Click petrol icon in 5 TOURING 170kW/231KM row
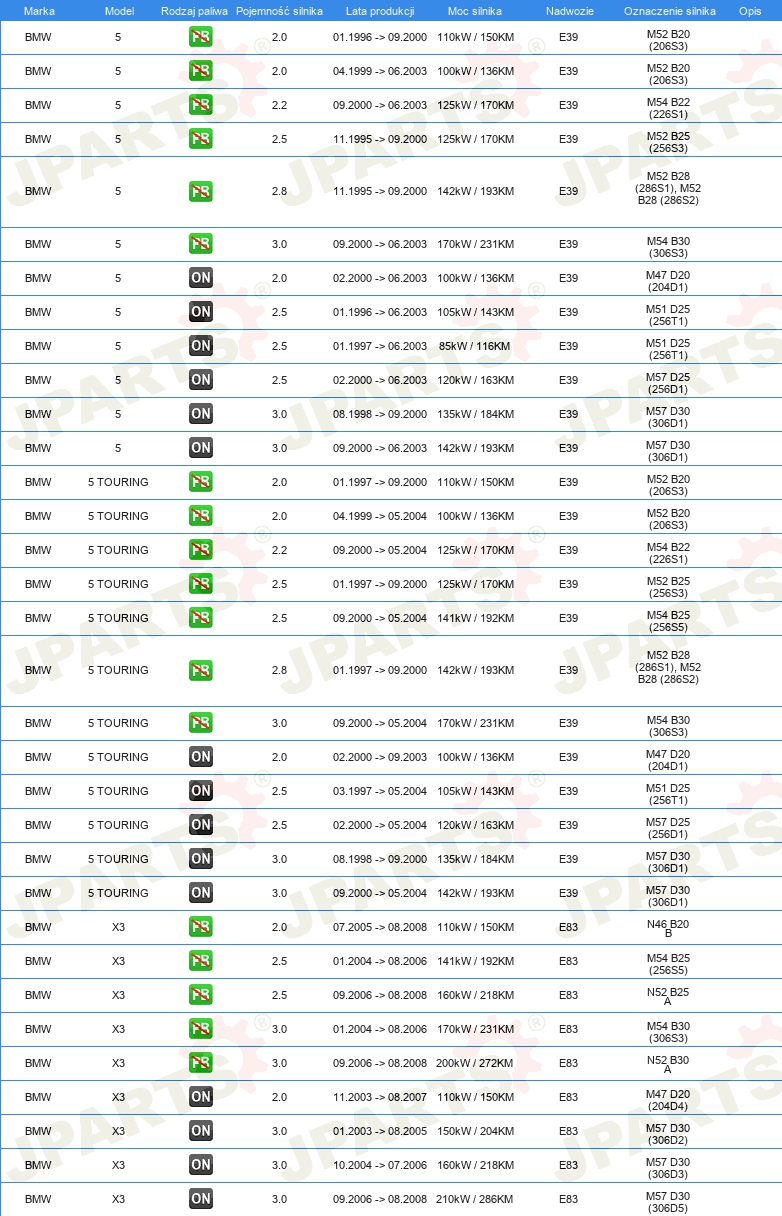Viewport: 782px width, 1216px height. (x=201, y=723)
